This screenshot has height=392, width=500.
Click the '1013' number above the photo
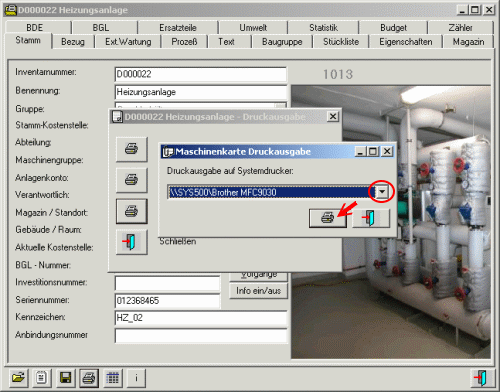click(338, 74)
